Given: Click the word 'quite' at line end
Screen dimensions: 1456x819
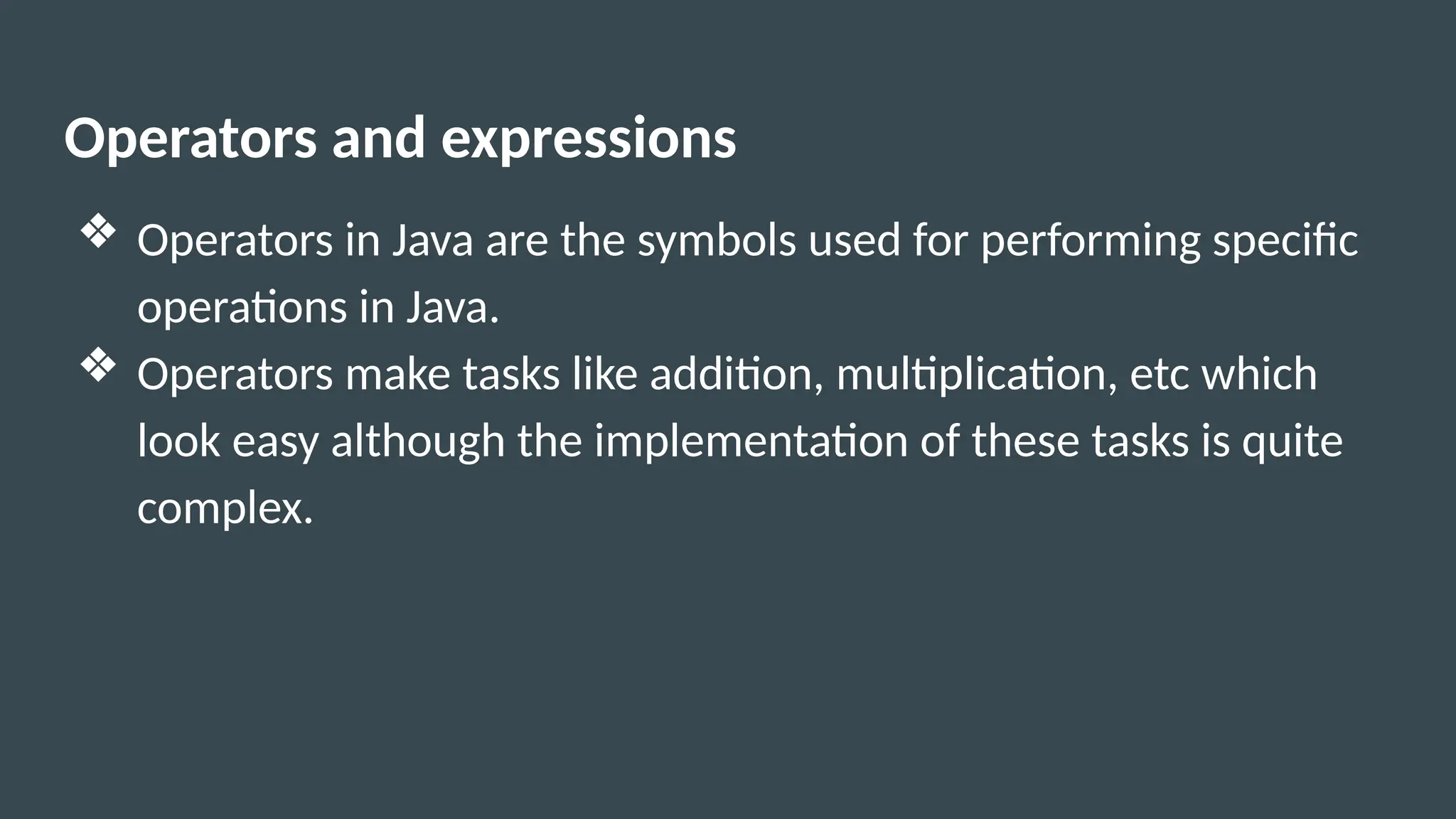Looking at the screenshot, I should [x=1292, y=441].
